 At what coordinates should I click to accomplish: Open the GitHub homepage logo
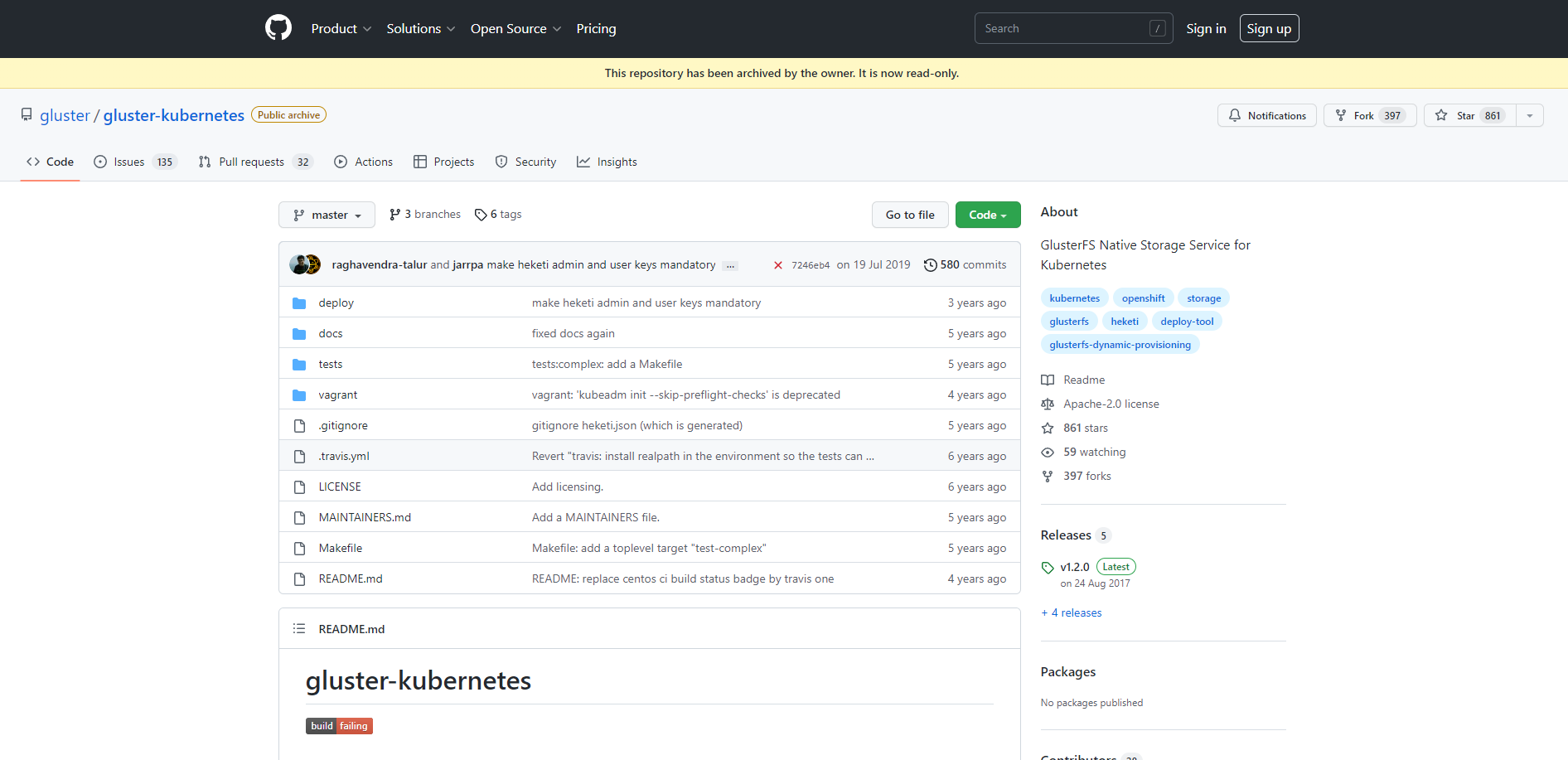click(x=278, y=28)
